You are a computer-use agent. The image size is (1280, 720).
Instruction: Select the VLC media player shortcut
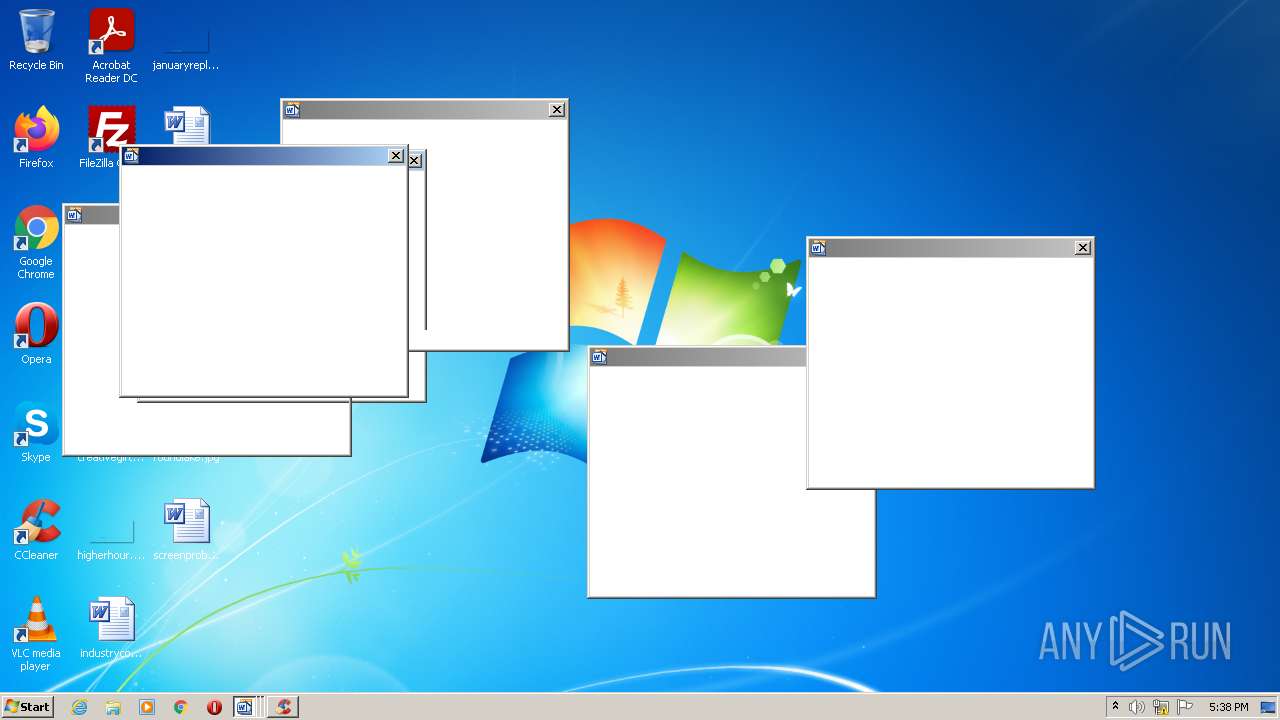36,633
